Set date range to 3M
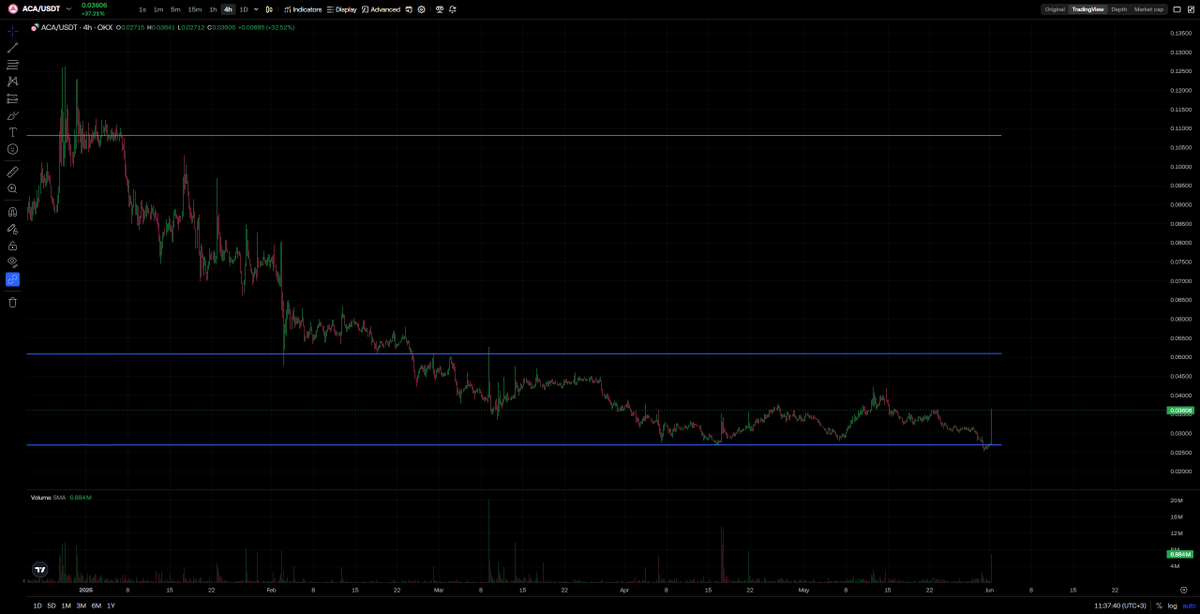 [x=81, y=606]
